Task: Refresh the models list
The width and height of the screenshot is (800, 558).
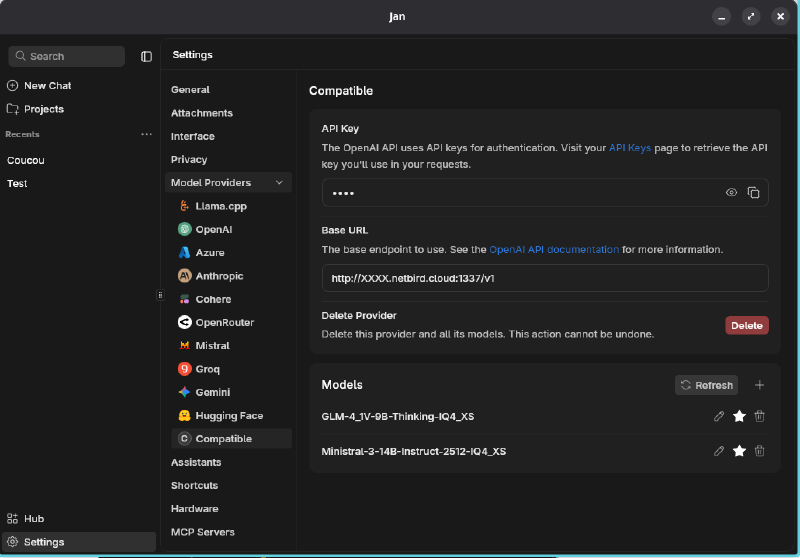Action: (707, 385)
